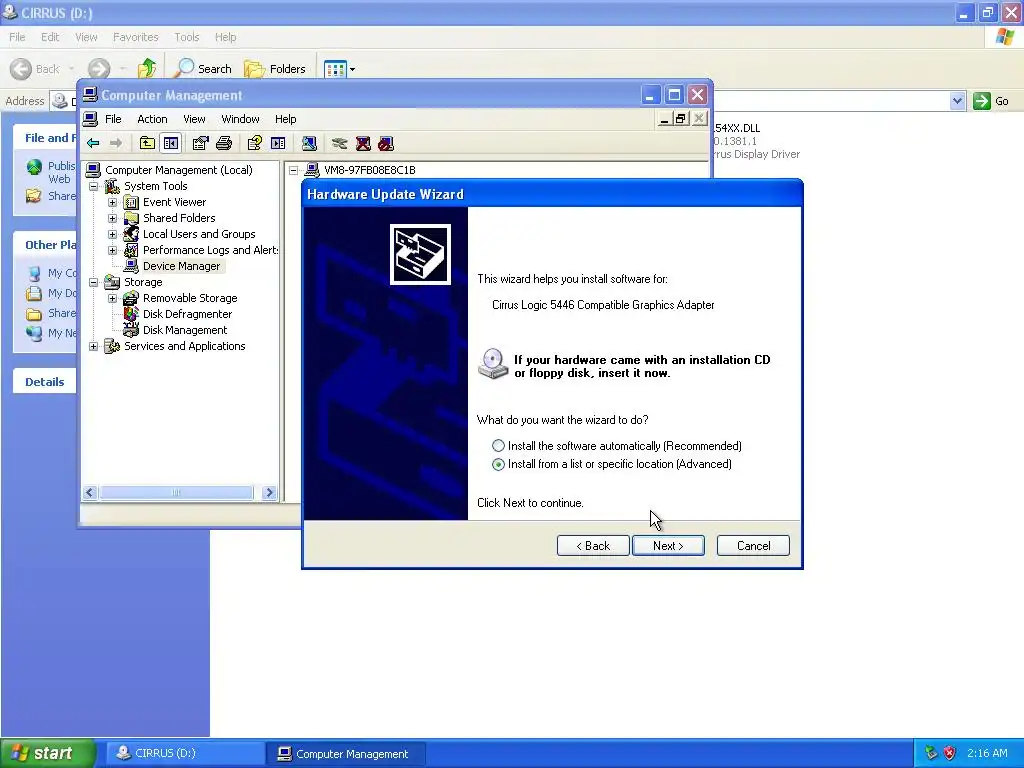
Task: Open the Window menu
Action: [x=240, y=119]
